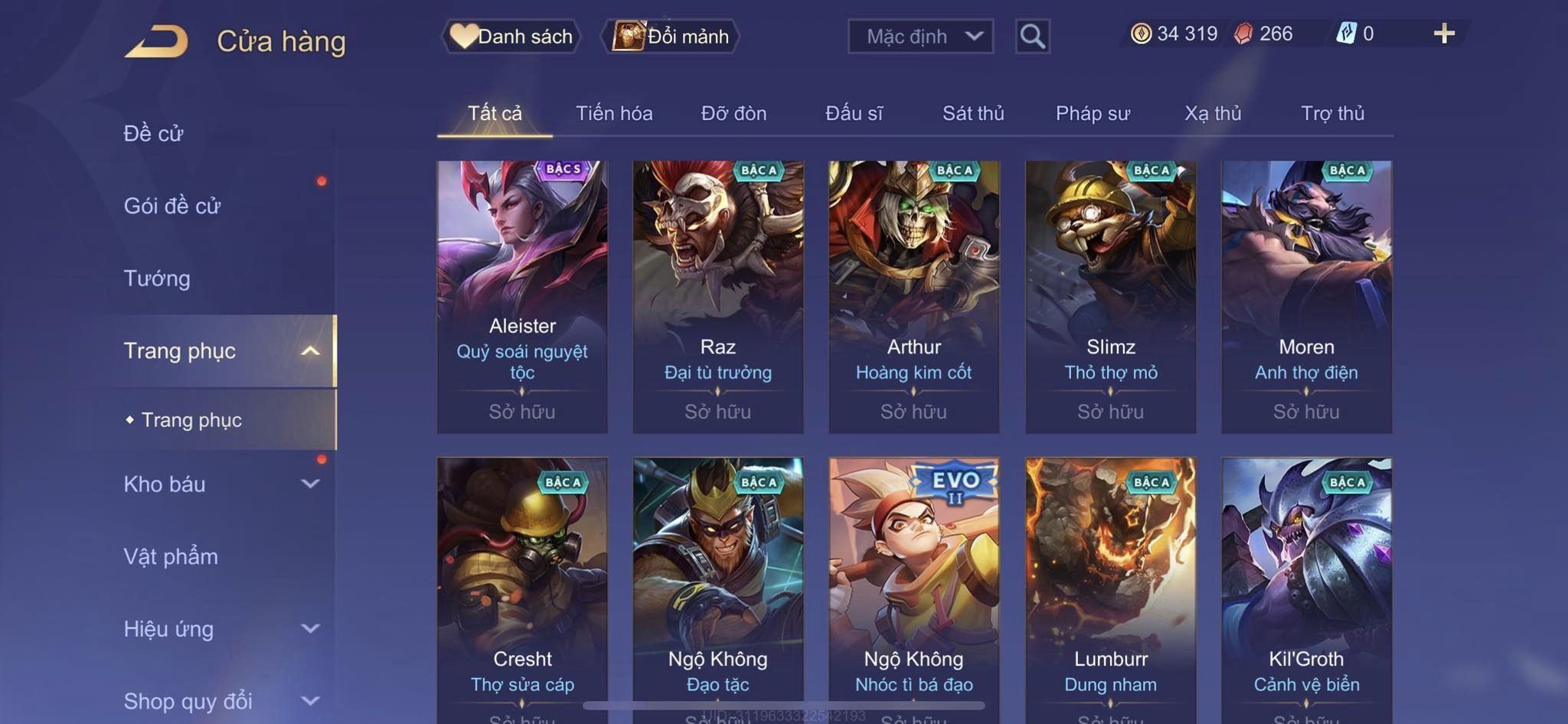Open the Tướng sidebar menu

157,278
